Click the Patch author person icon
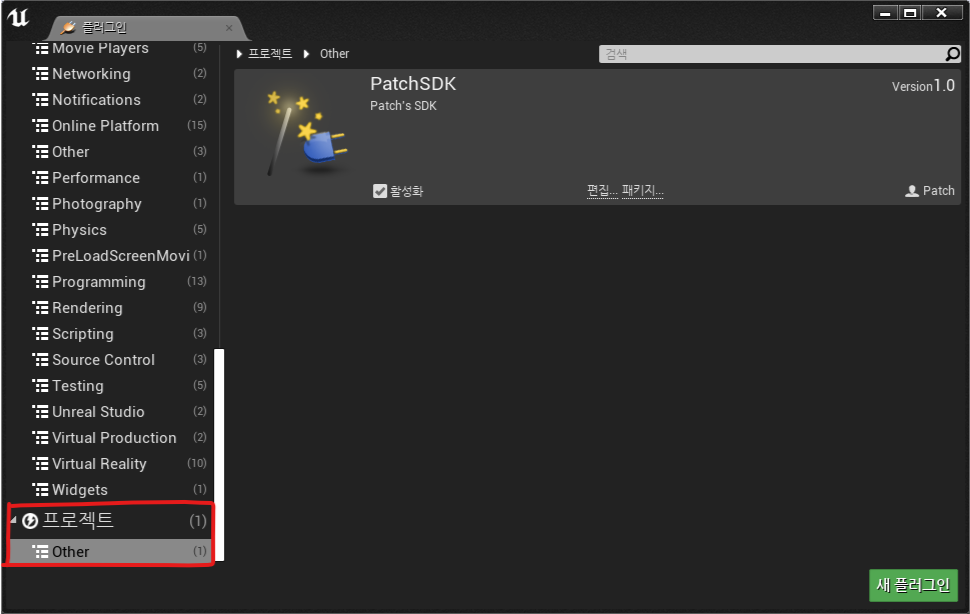970x614 pixels. tap(912, 191)
